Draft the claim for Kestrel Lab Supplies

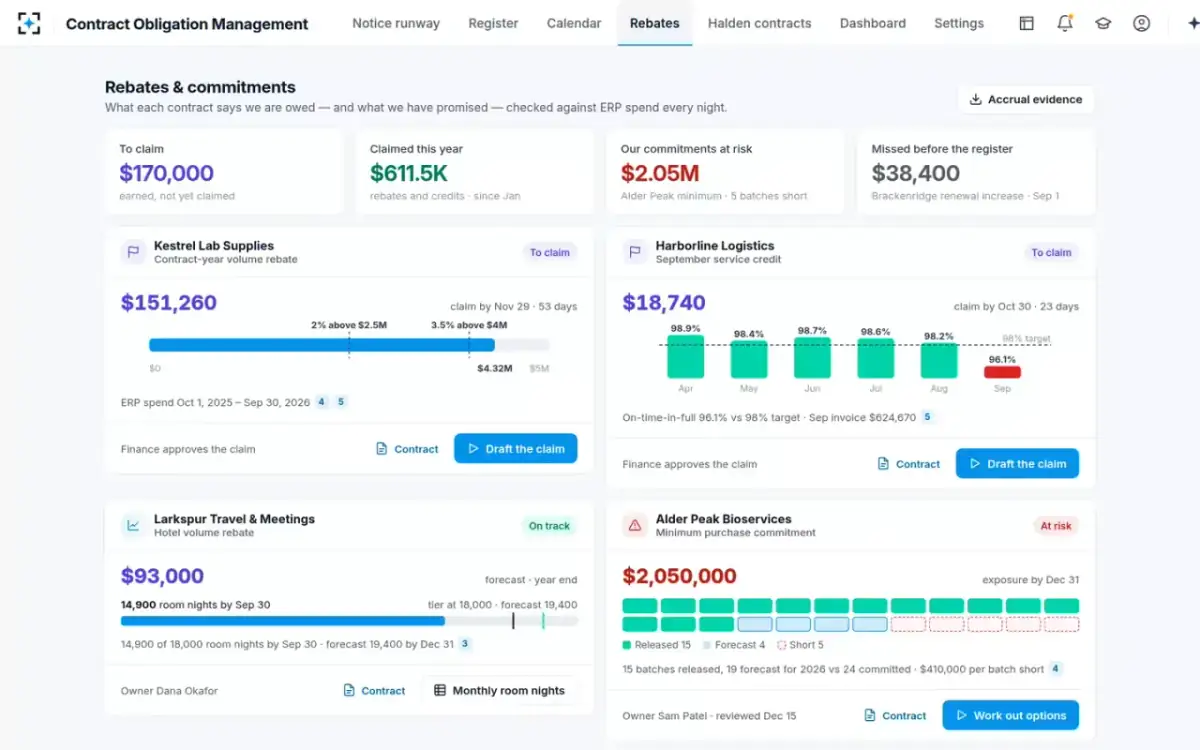(516, 449)
